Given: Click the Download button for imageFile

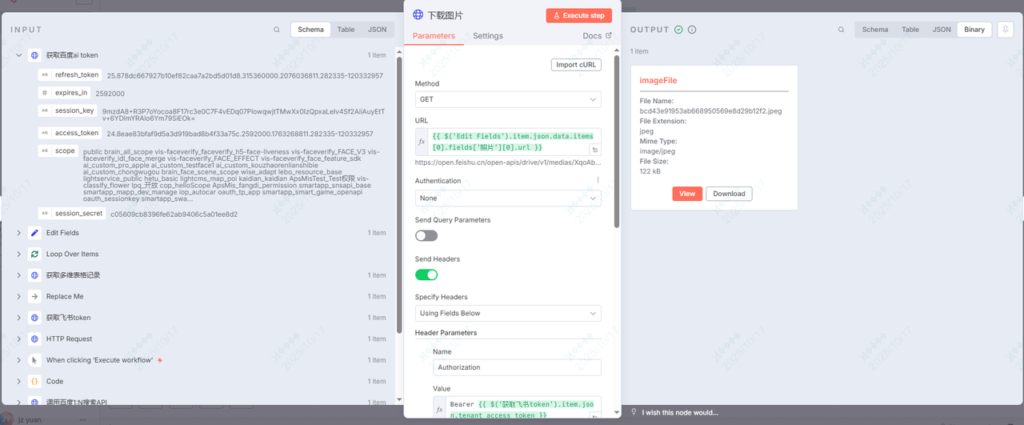Looking at the screenshot, I should pos(729,193).
